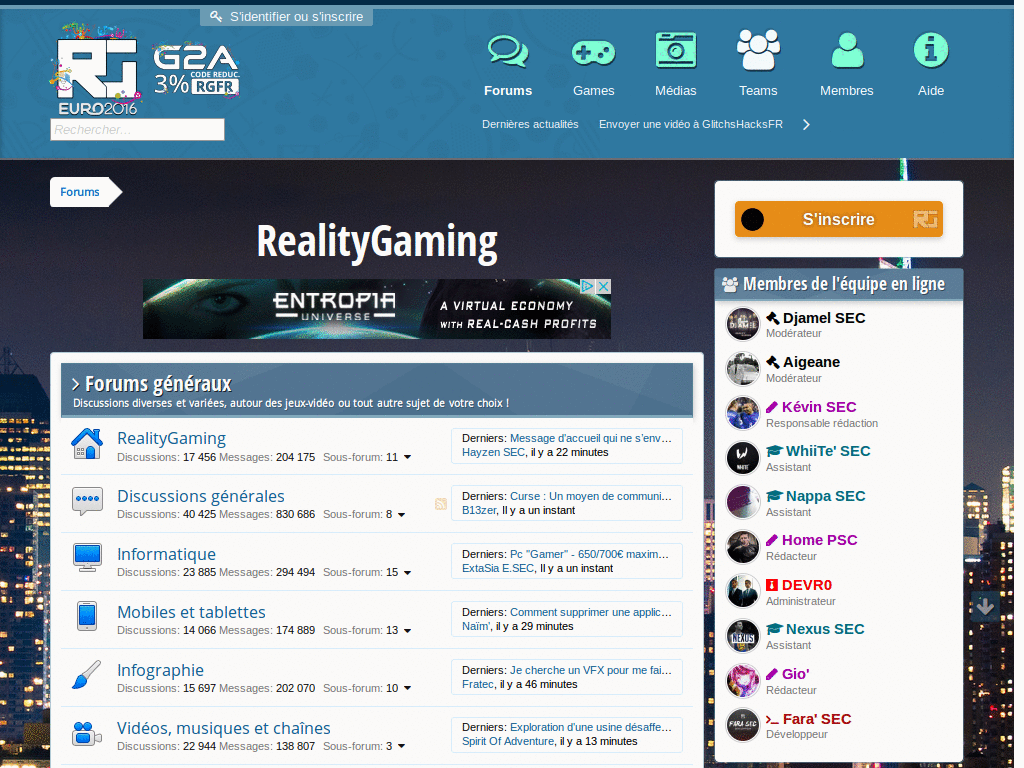Open Home PSC avatar

pyautogui.click(x=743, y=547)
